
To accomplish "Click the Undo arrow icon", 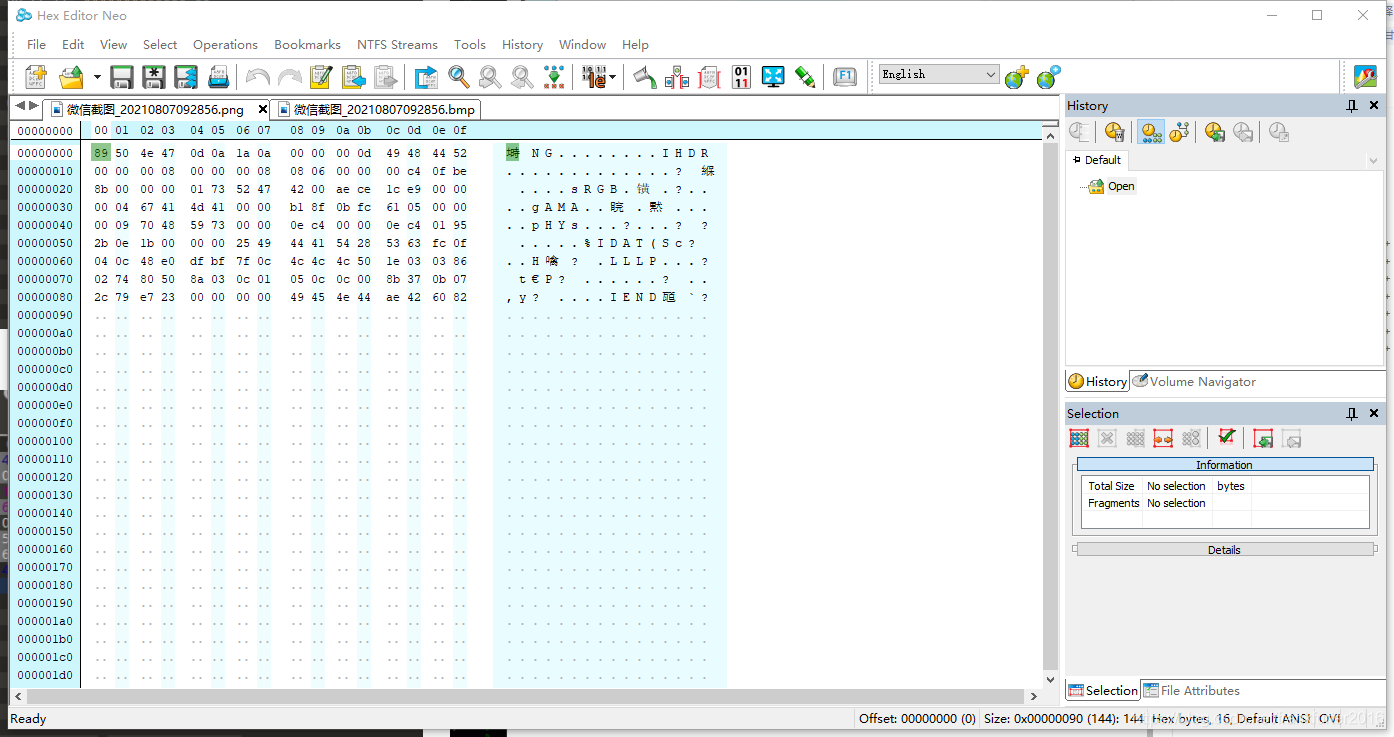I will click(x=257, y=76).
